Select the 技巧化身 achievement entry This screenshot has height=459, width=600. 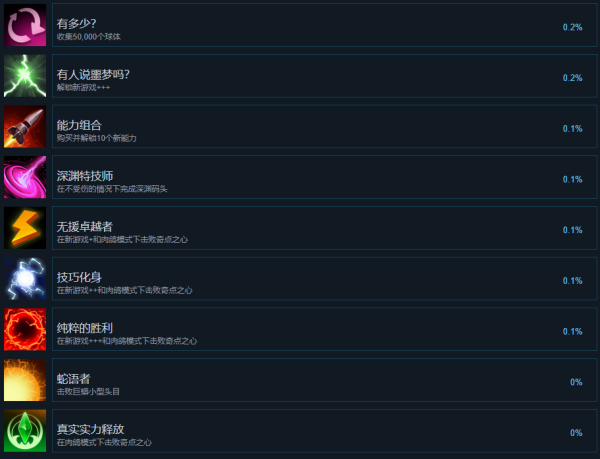pos(324,278)
